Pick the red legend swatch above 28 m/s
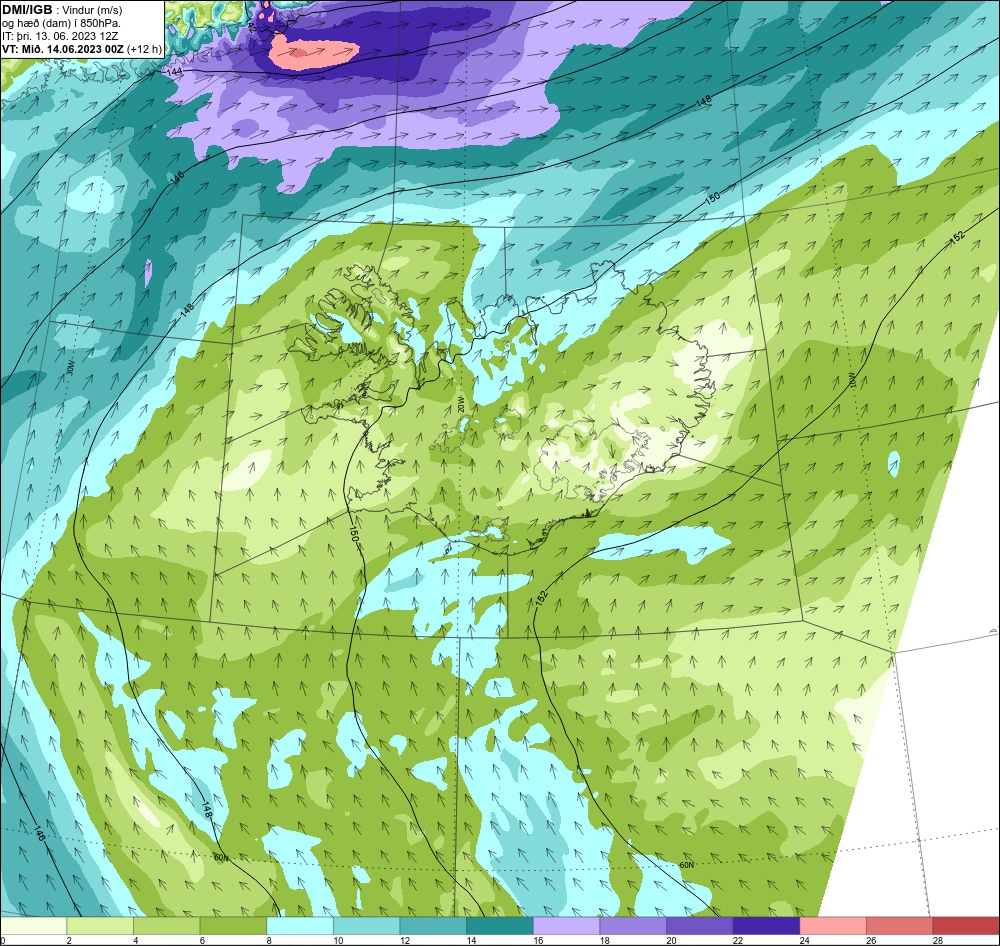This screenshot has height=946, width=1000. click(x=966, y=926)
